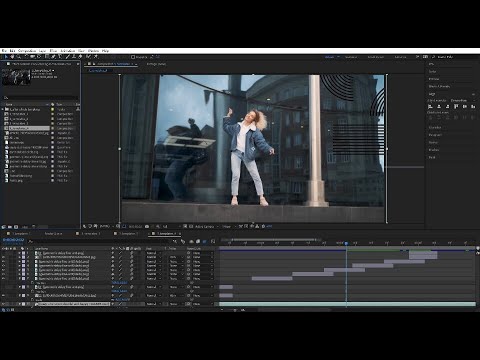The height and width of the screenshot is (360, 480).
Task: Open the Character panel
Action: (x=435, y=127)
